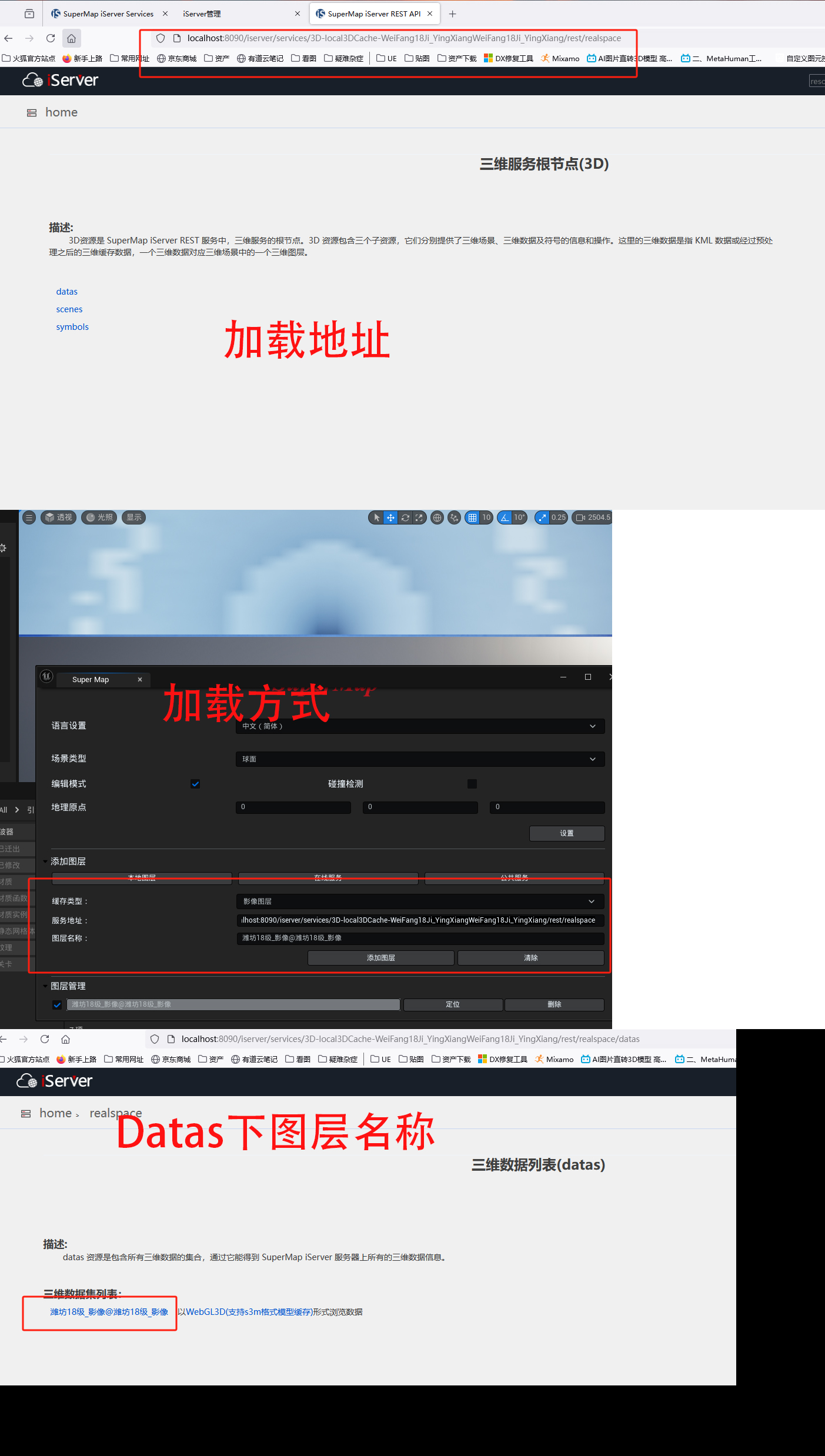Open the Mixamo bookmark in top bar
Viewport: 825px width, 1456px height.
click(560, 58)
